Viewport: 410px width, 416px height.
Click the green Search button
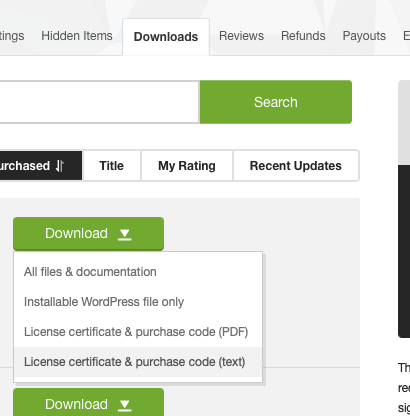point(276,102)
